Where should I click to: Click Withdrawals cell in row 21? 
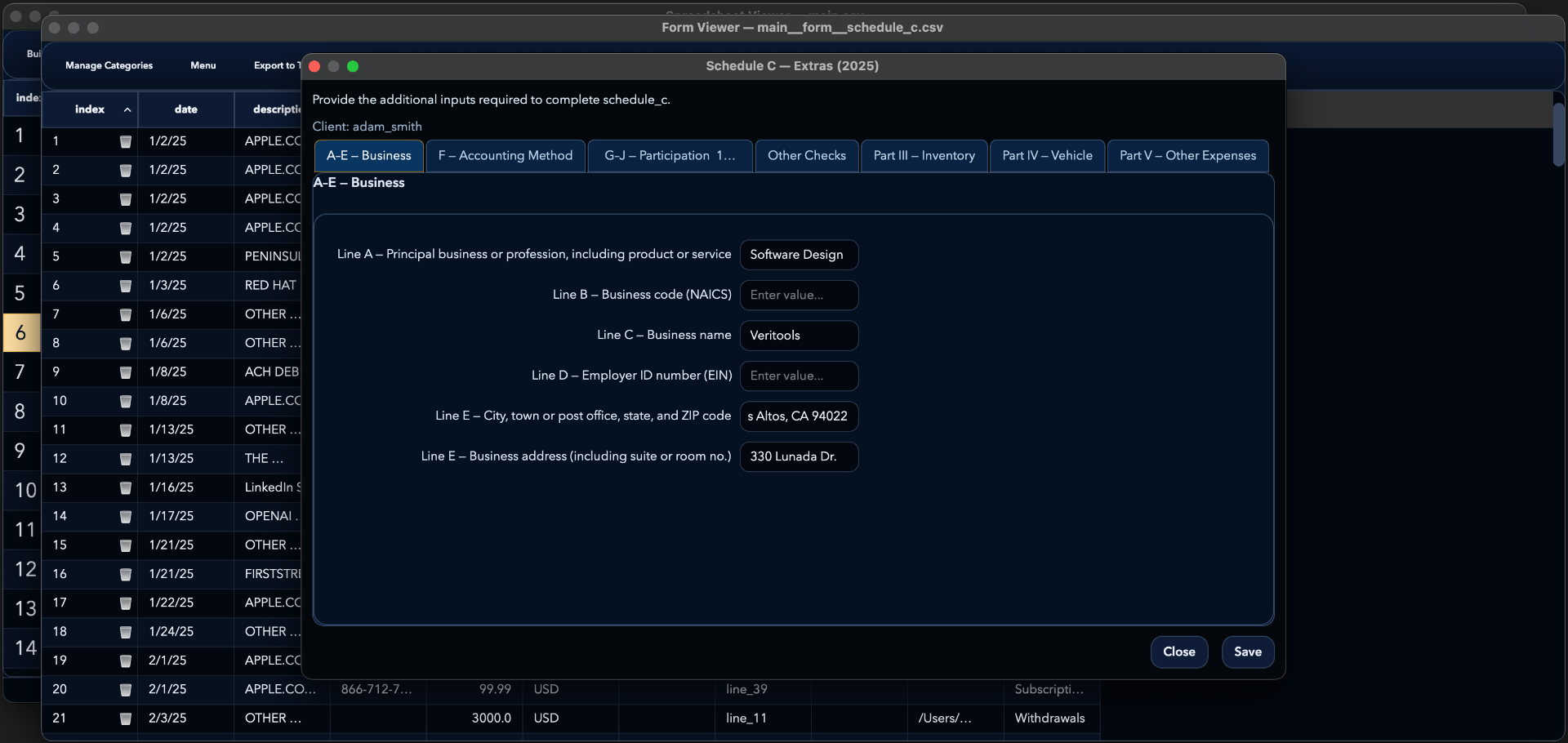click(x=1050, y=719)
